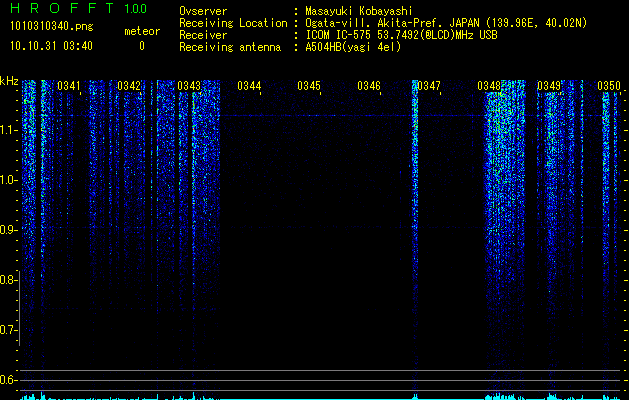Click the date stamp 10.10.31 03:40
The width and height of the screenshot is (629, 400).
tap(51, 46)
